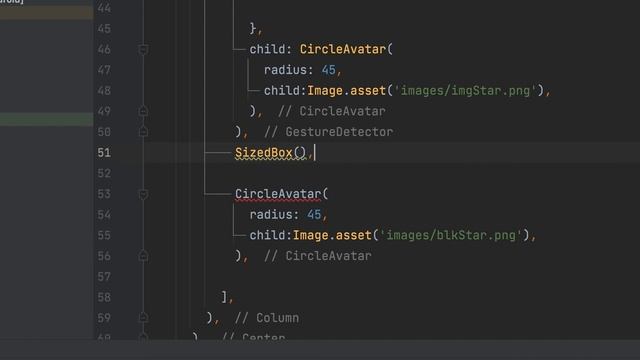Image resolution: width=640 pixels, height=360 pixels.
Task: Click the 'images/blkStar.png' string
Action: pos(450,236)
